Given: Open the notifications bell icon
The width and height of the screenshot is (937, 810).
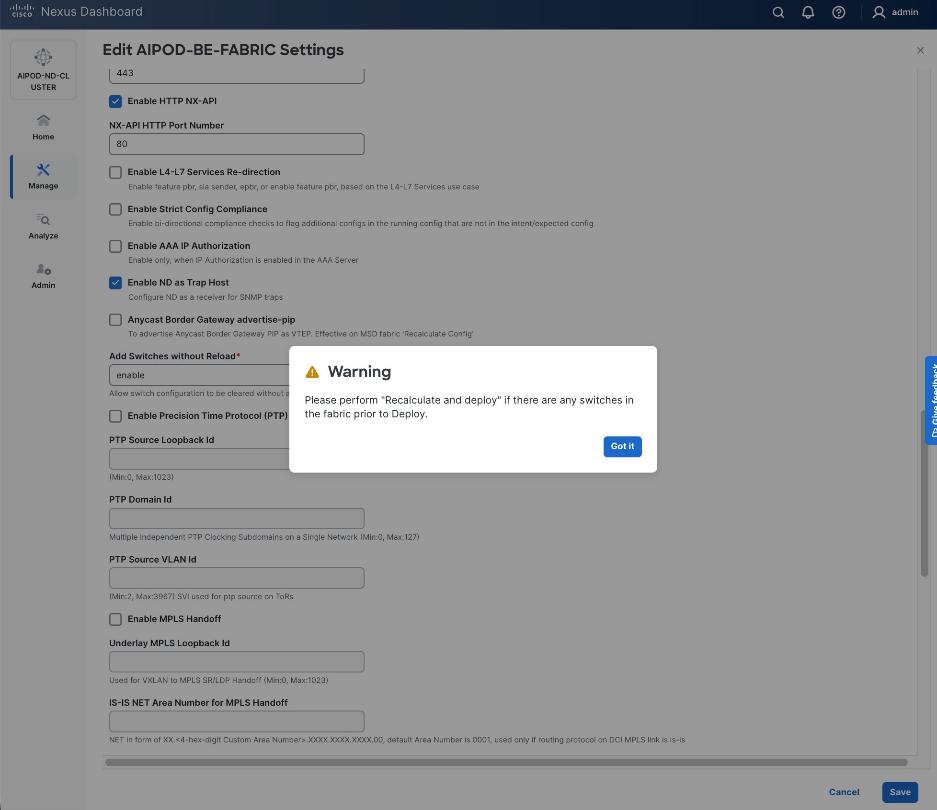Looking at the screenshot, I should [x=808, y=12].
